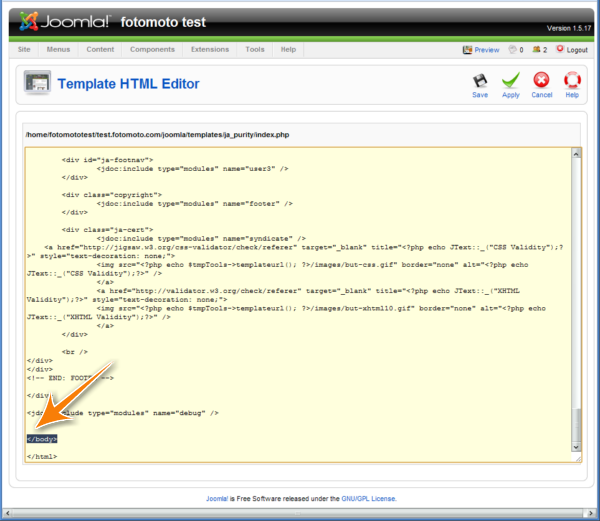Click the </html> closing tag line
This screenshot has height=521, width=600.
(42, 456)
